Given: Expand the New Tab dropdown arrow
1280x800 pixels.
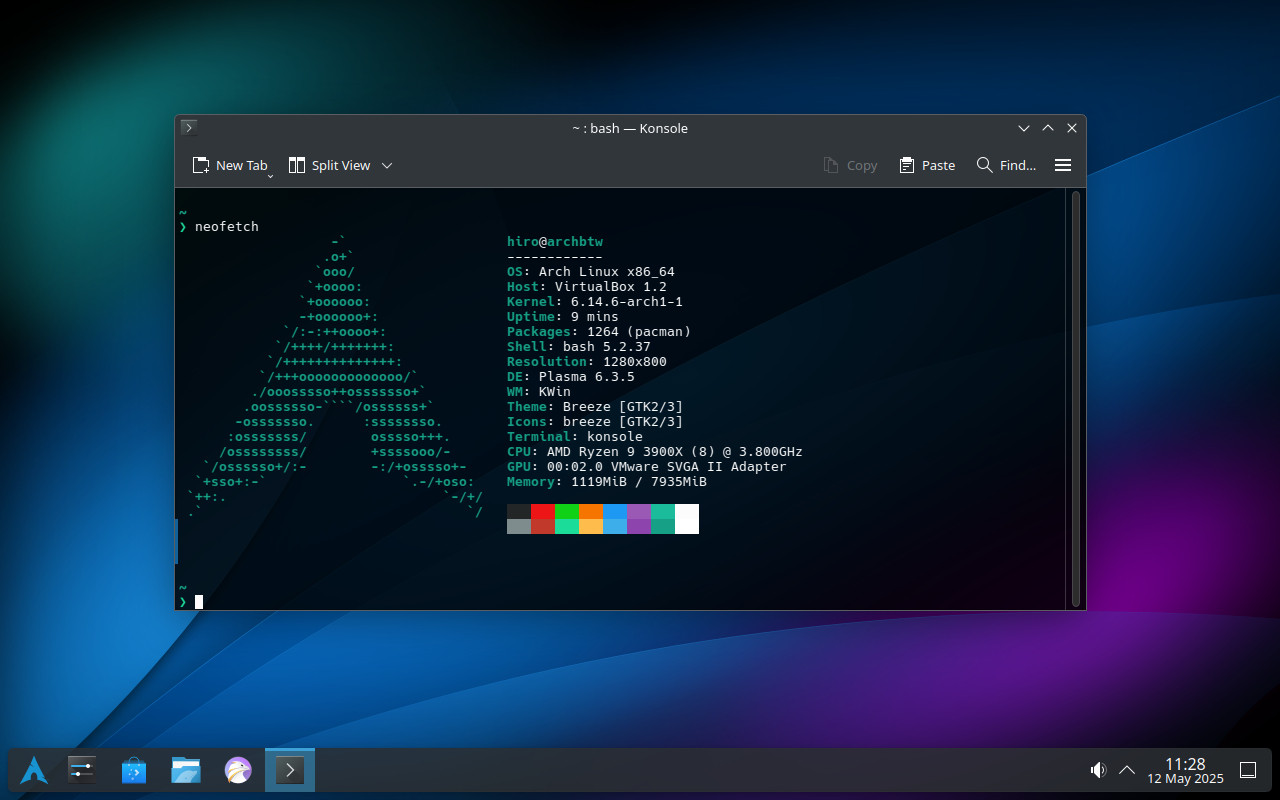Looking at the screenshot, I should [x=271, y=176].
